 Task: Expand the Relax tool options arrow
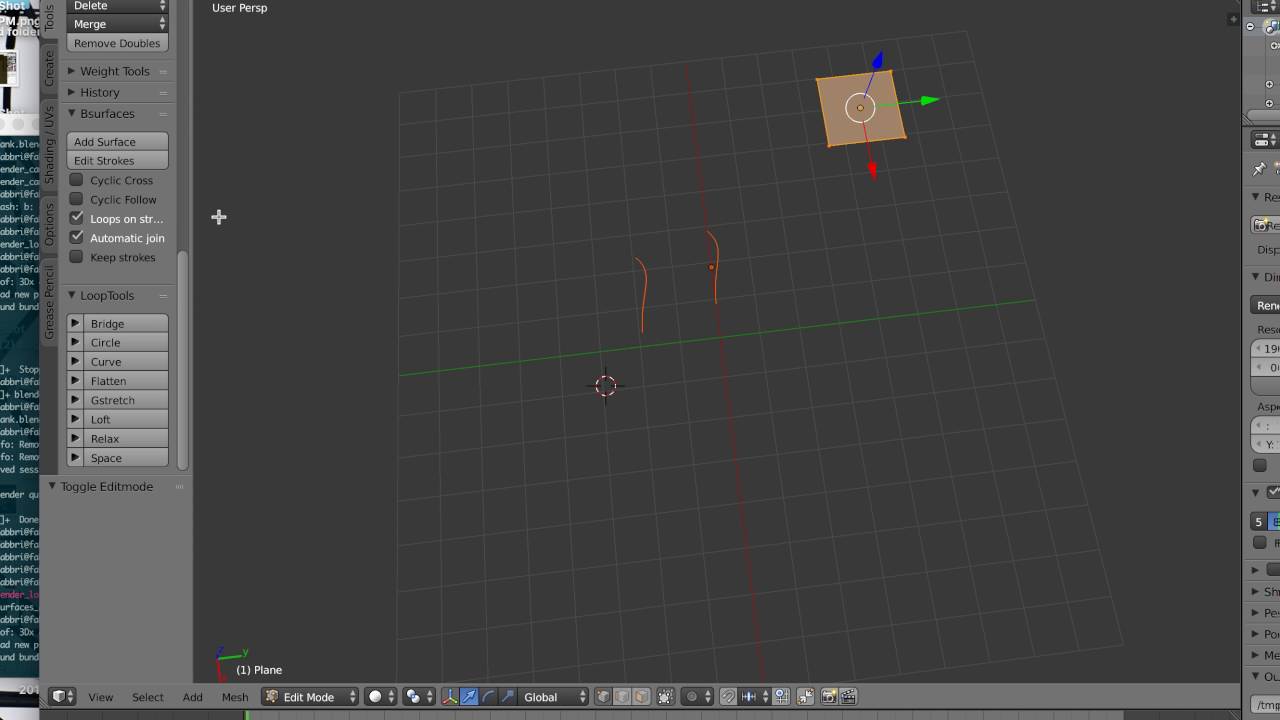point(75,438)
